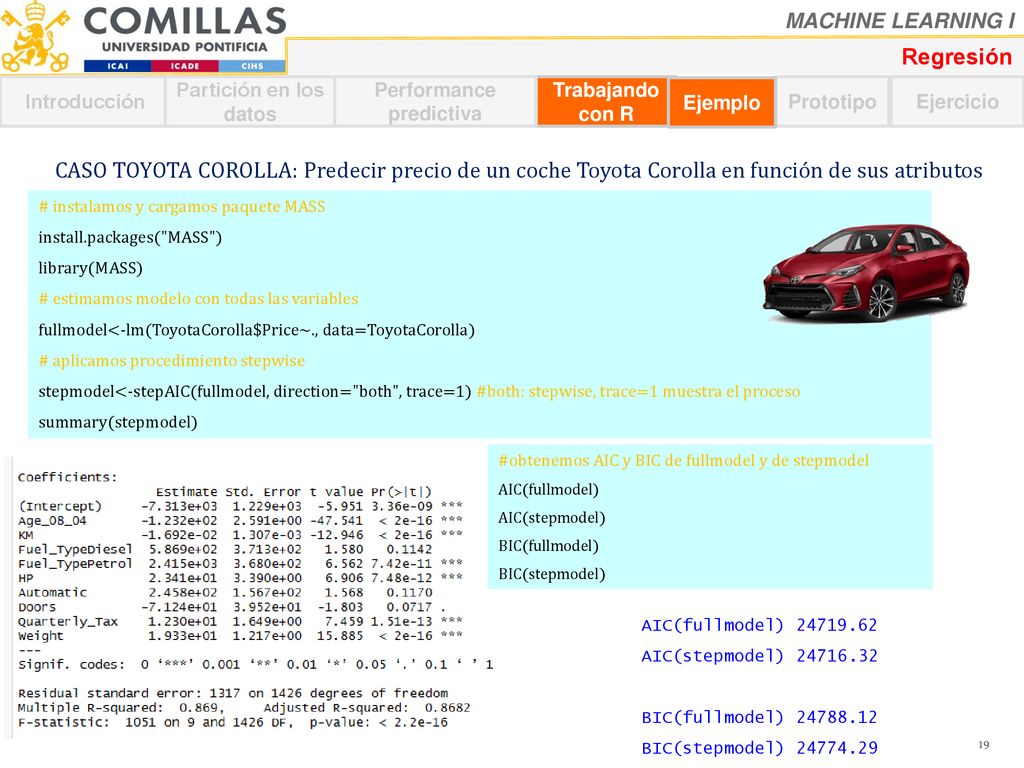Click the AIC(stepmodel) command in cyan box

click(552, 517)
